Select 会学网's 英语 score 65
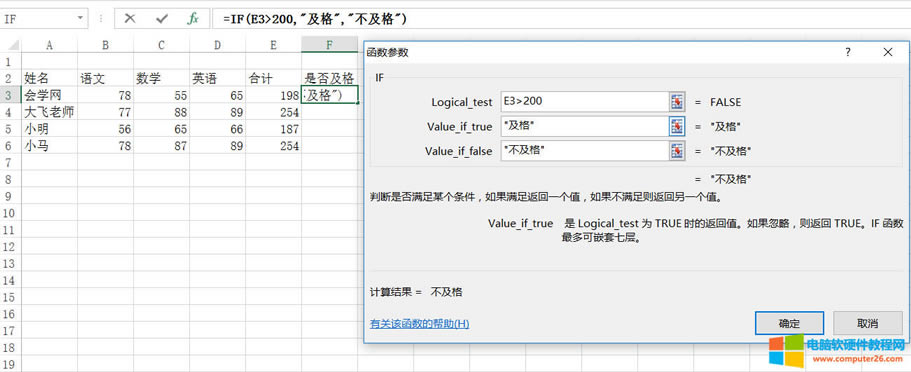The width and height of the screenshot is (911, 372). pyautogui.click(x=217, y=95)
